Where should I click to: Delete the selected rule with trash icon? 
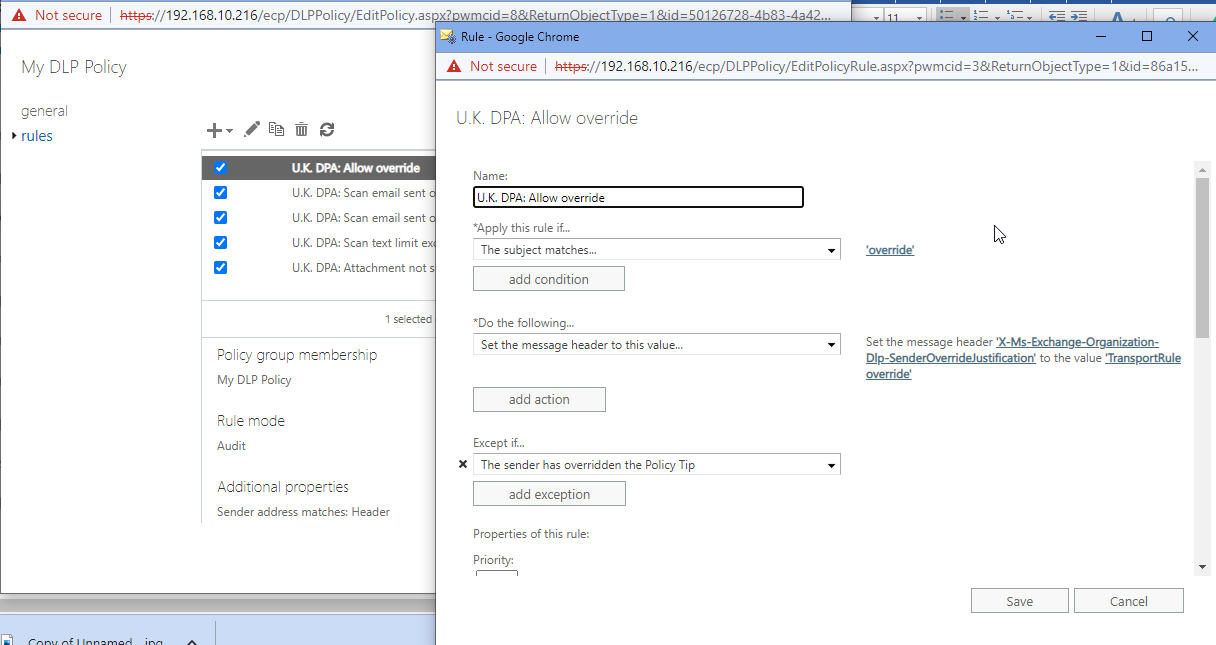(x=301, y=129)
